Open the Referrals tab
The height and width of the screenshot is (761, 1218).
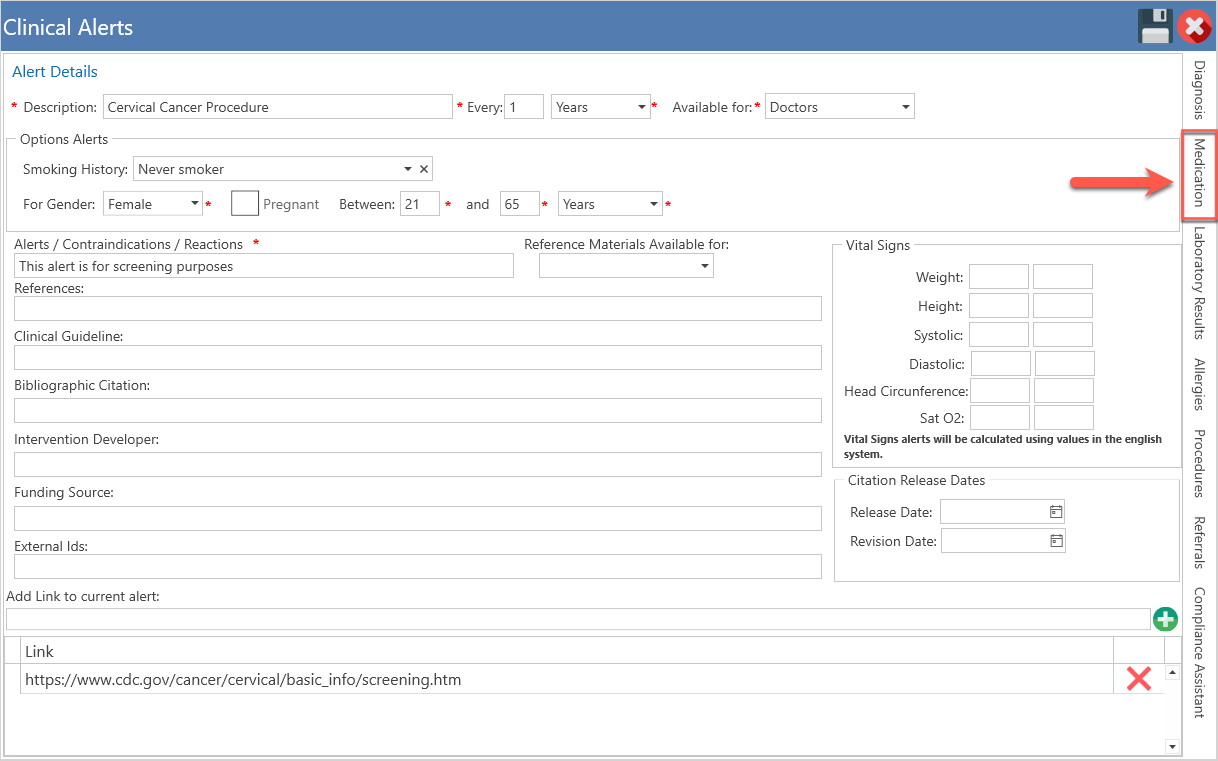click(x=1199, y=543)
